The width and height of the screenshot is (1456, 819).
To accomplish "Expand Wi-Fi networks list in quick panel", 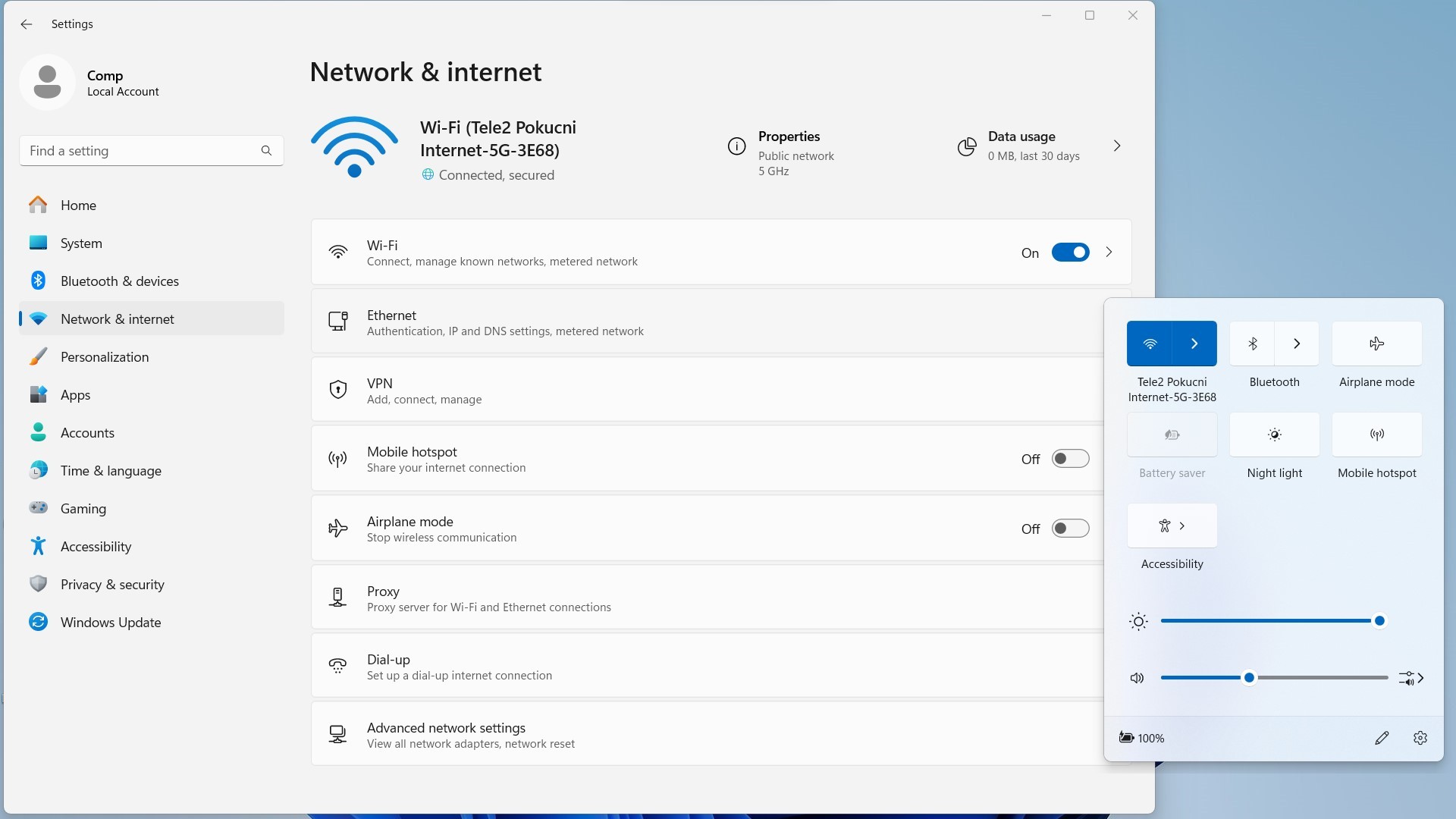I will (x=1194, y=344).
